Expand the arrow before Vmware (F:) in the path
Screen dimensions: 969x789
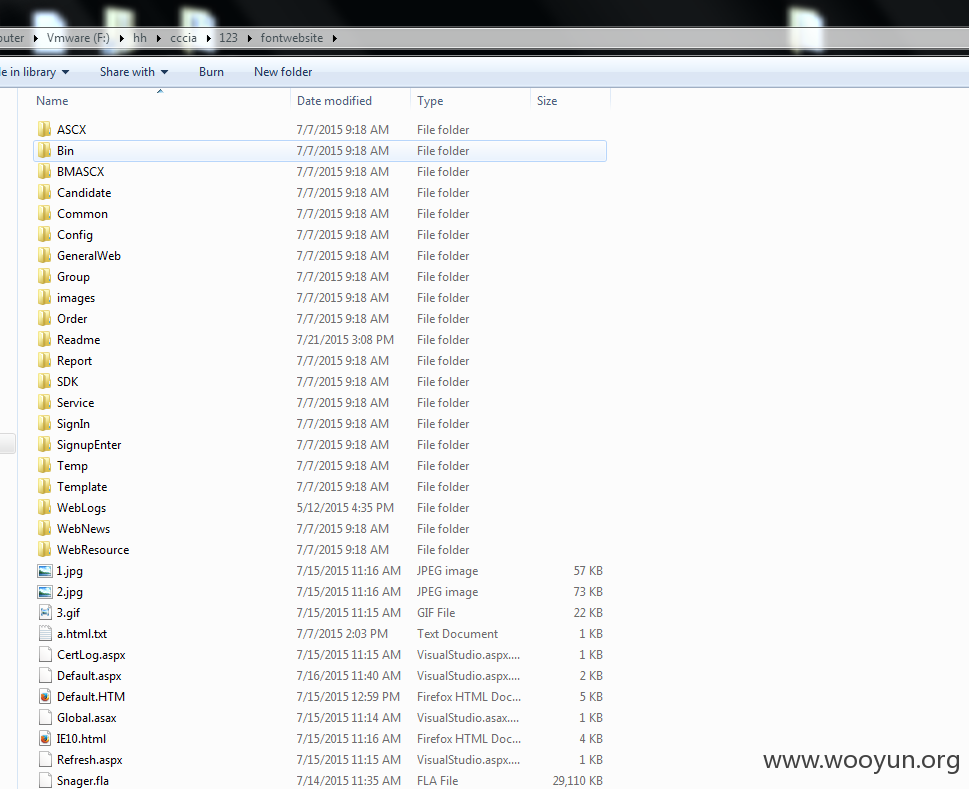click(x=36, y=38)
